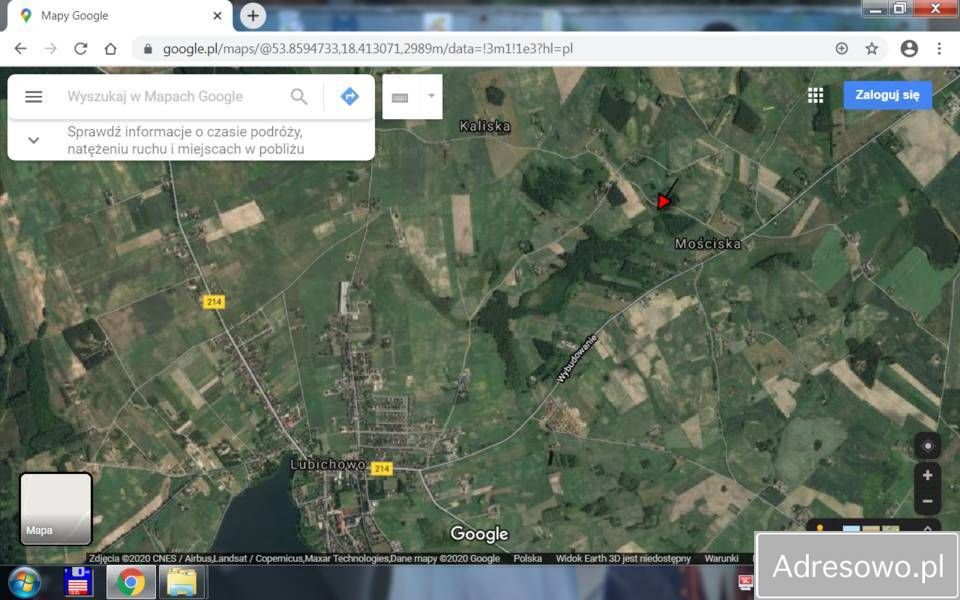Open the Polska footer link
Screen dimensions: 960x600
coord(528,558)
